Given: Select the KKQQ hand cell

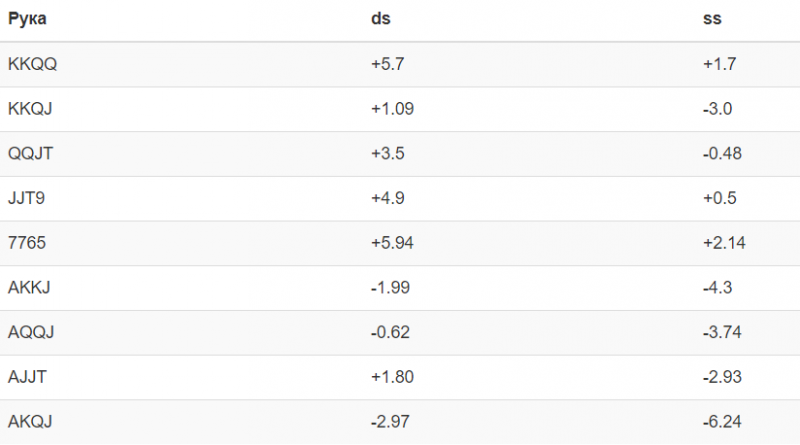Looking at the screenshot, I should [x=32, y=64].
